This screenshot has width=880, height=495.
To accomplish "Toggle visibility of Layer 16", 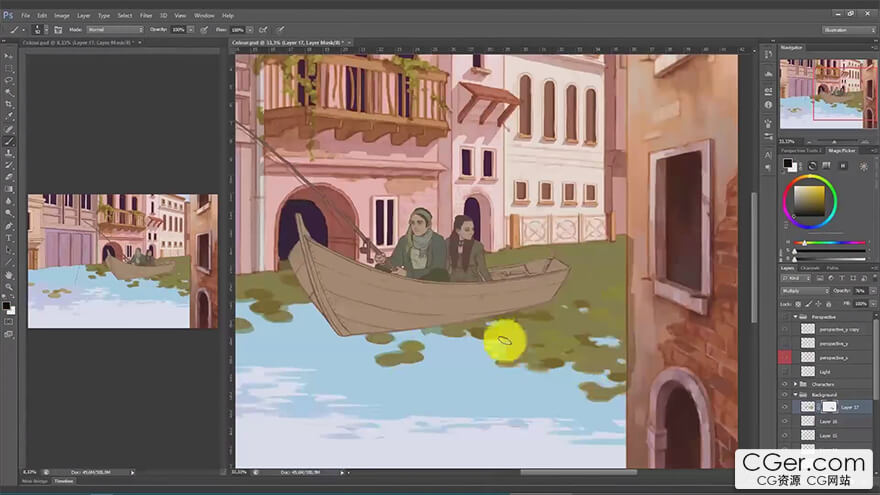I will click(x=785, y=421).
